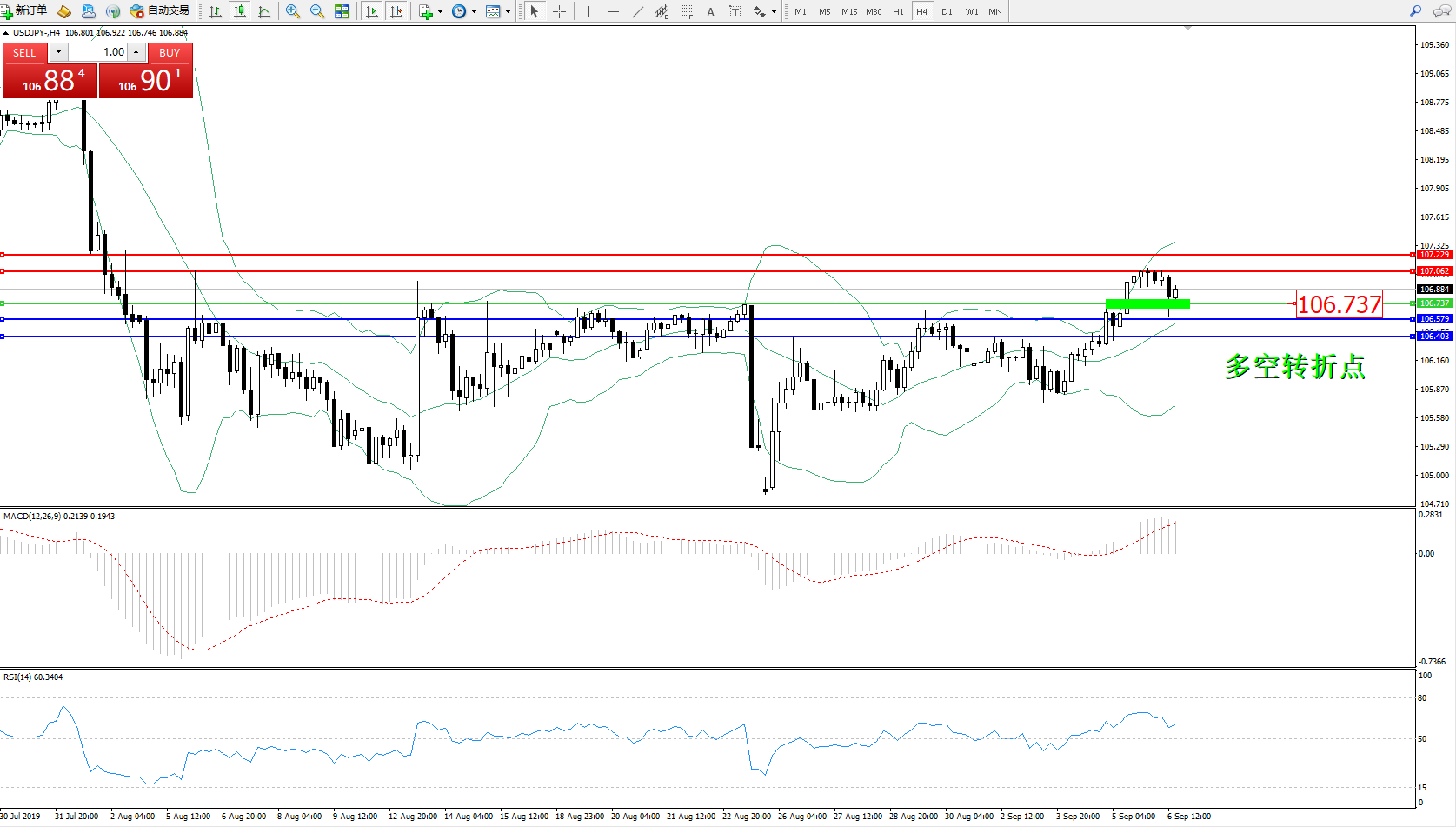This screenshot has height=827, width=1456.
Task: Pick the horizontal line drawing tool
Action: click(x=614, y=11)
